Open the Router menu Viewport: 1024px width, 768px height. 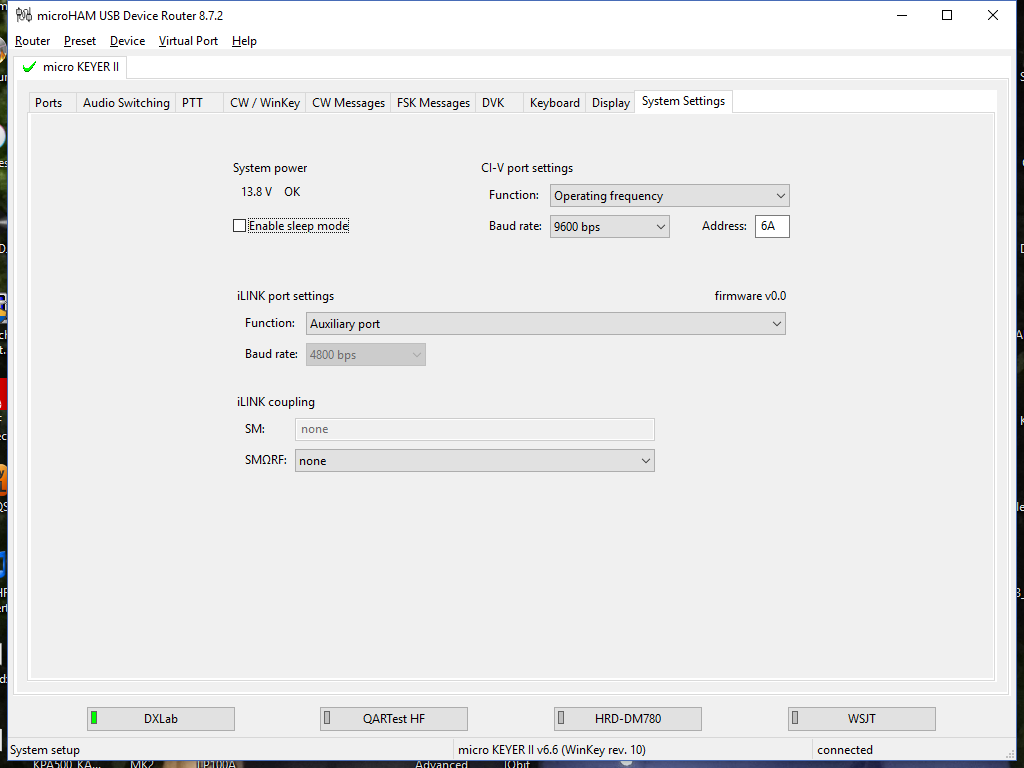tap(32, 41)
